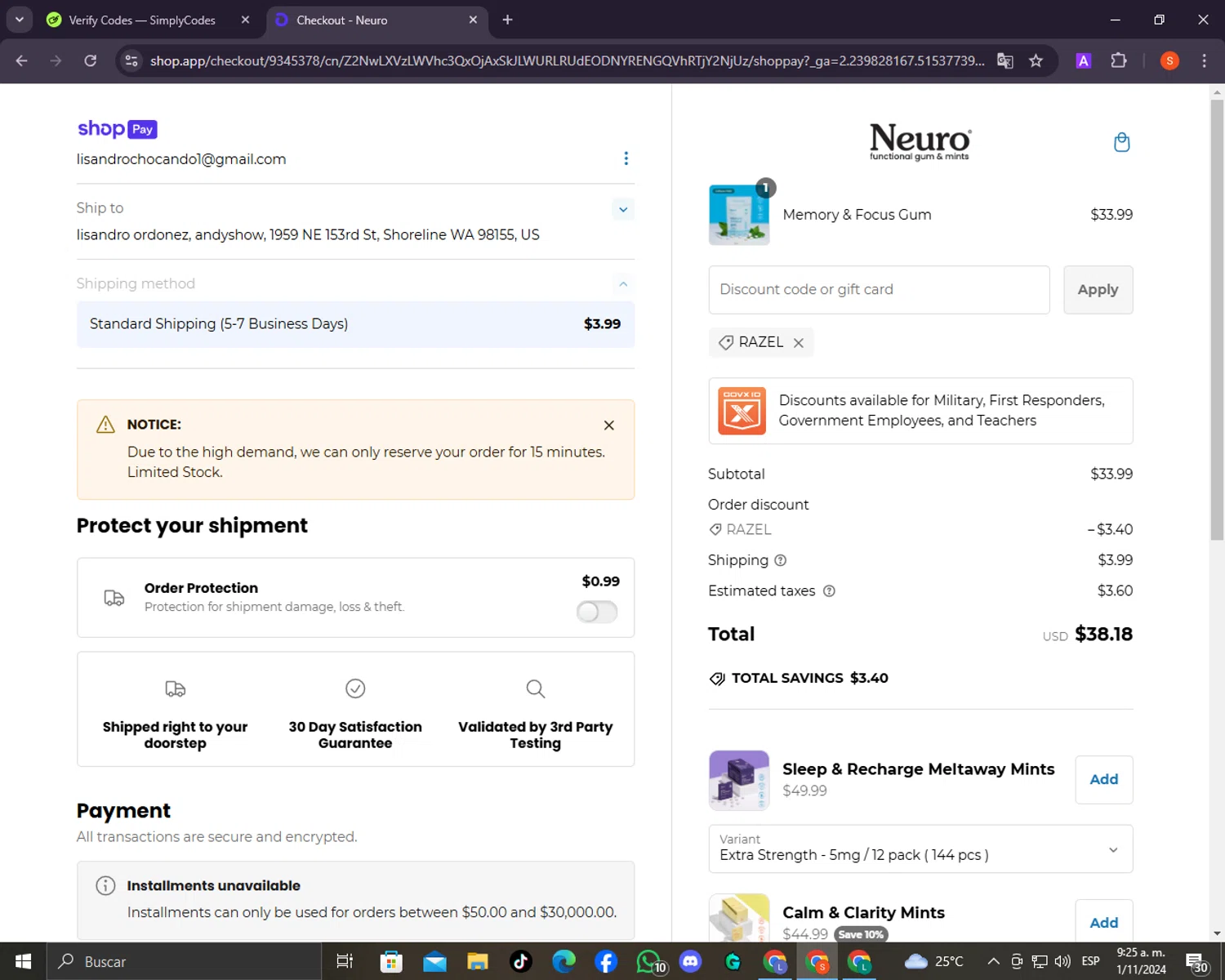Show hidden system tray icons

[993, 961]
